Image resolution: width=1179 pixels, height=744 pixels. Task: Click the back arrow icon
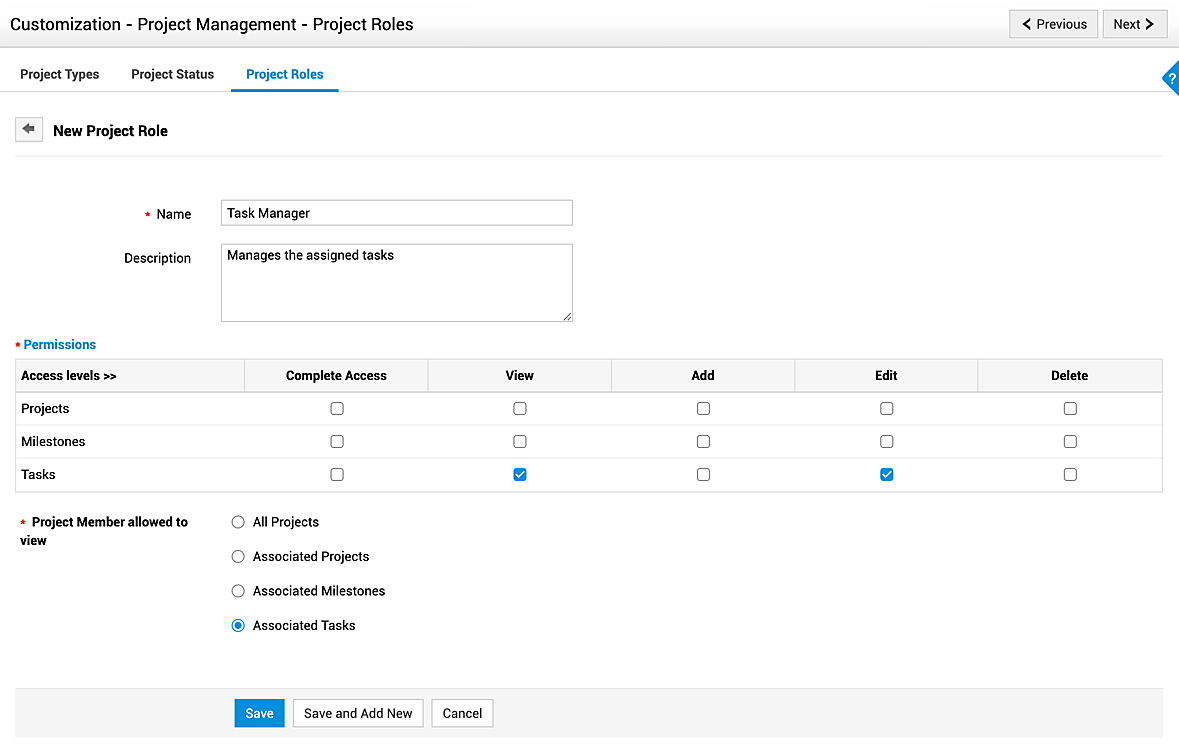tap(29, 130)
